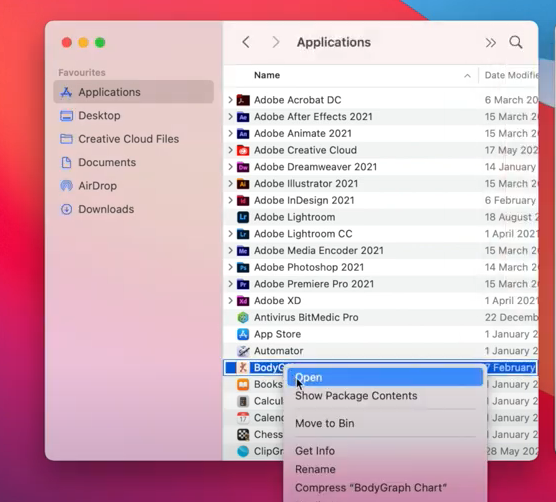Click the Adobe After Effects 2021 icon
Screen dimensions: 556x502
coord(243,117)
